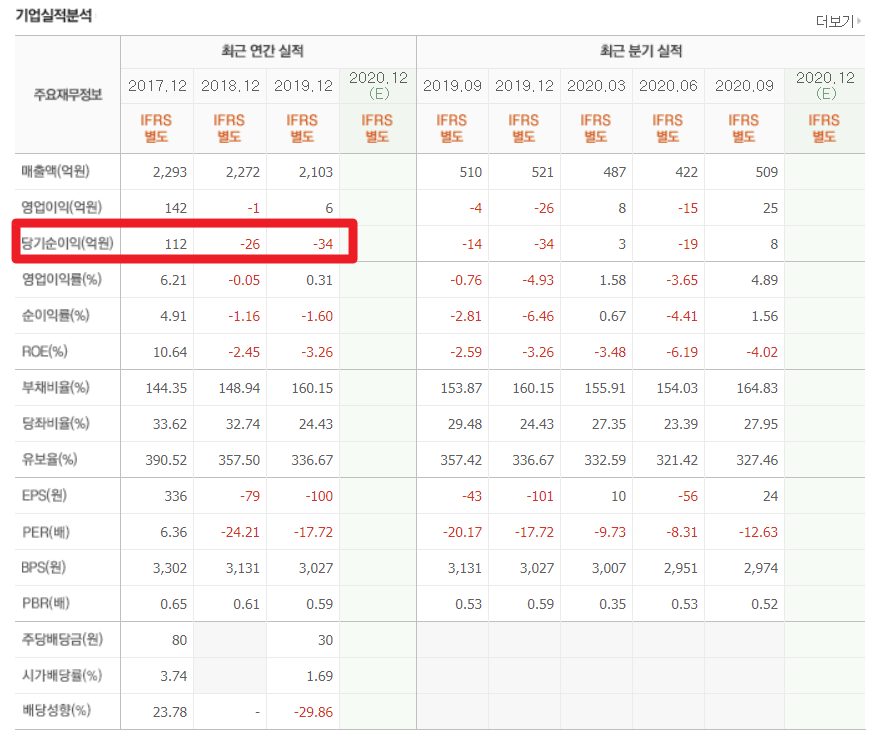Click the 2020.09 quarterly column header
The image size is (878, 743).
744,86
